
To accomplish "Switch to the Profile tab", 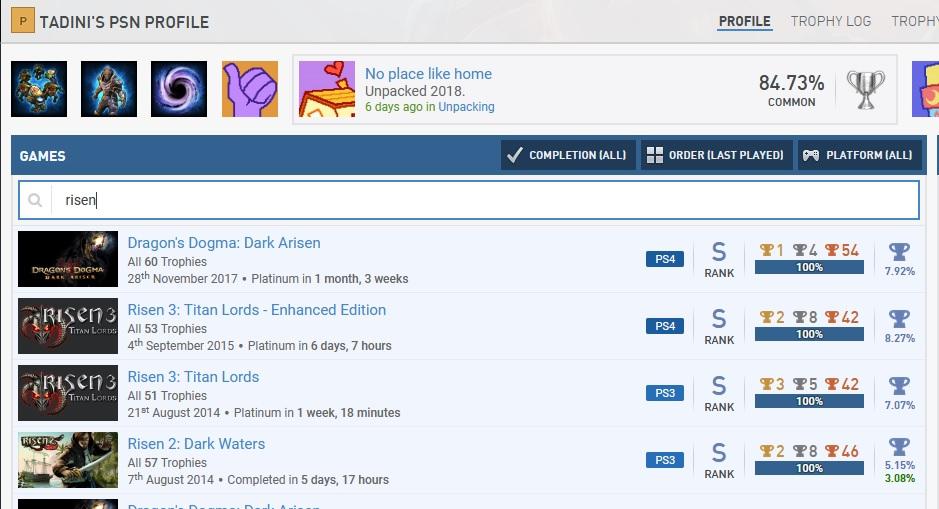I will 744,22.
